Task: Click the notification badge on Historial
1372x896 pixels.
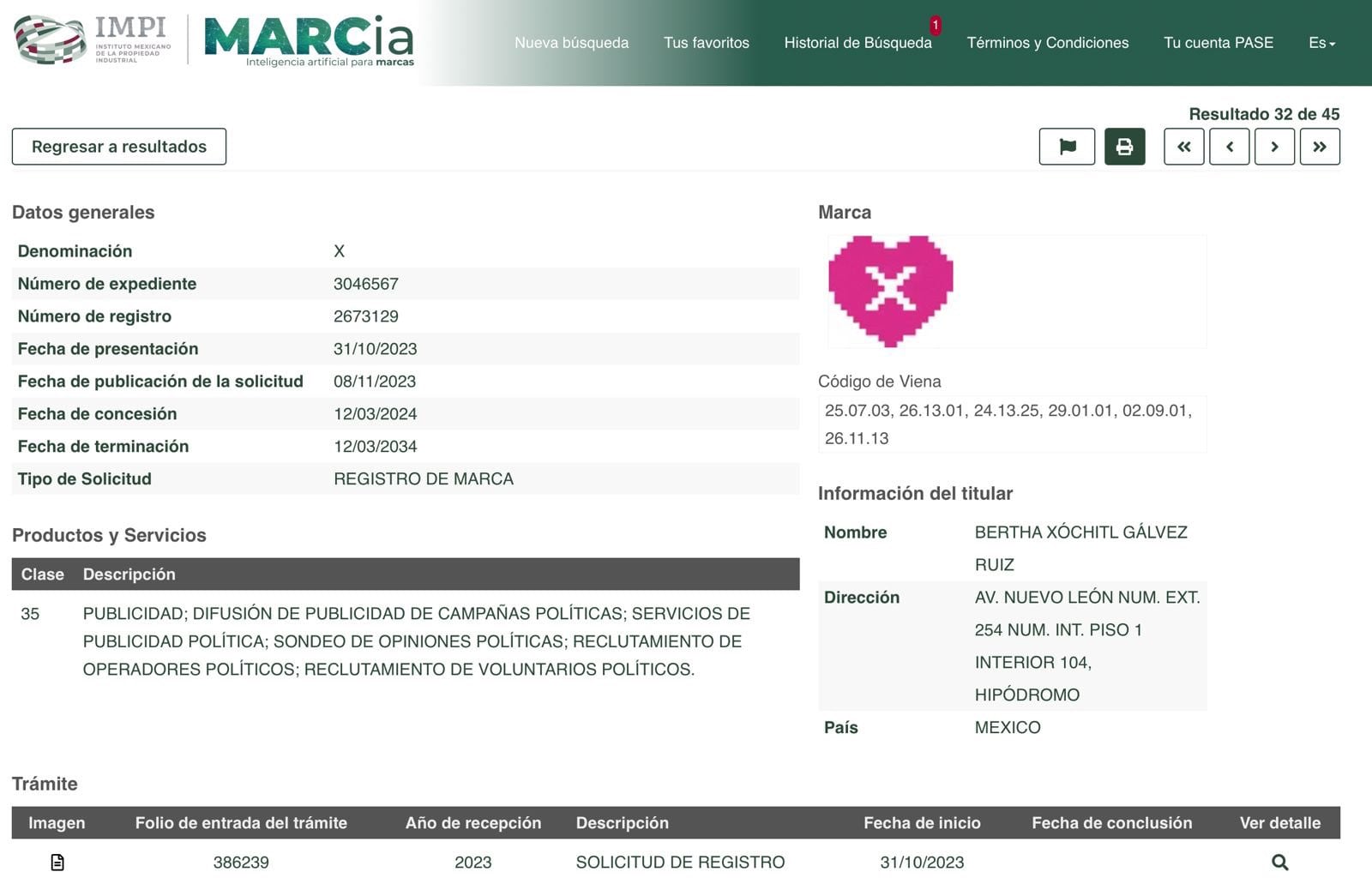Action: [x=935, y=25]
